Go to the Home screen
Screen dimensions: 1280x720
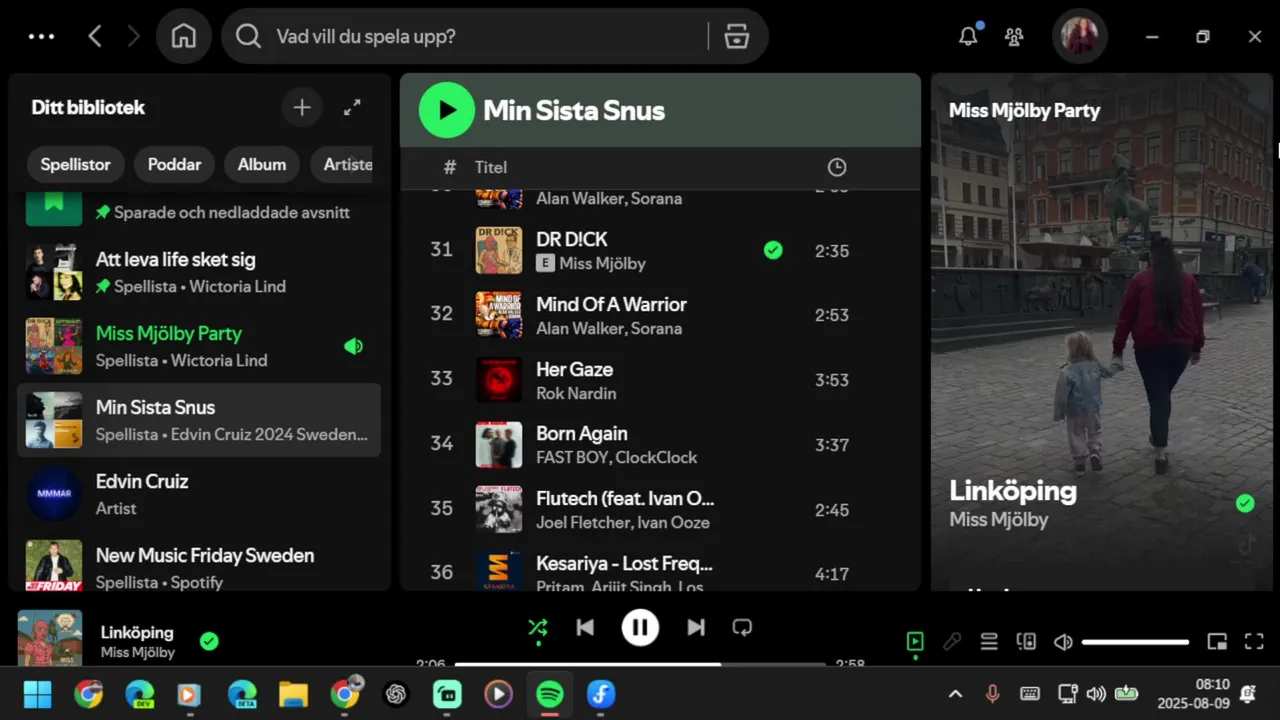(x=184, y=37)
